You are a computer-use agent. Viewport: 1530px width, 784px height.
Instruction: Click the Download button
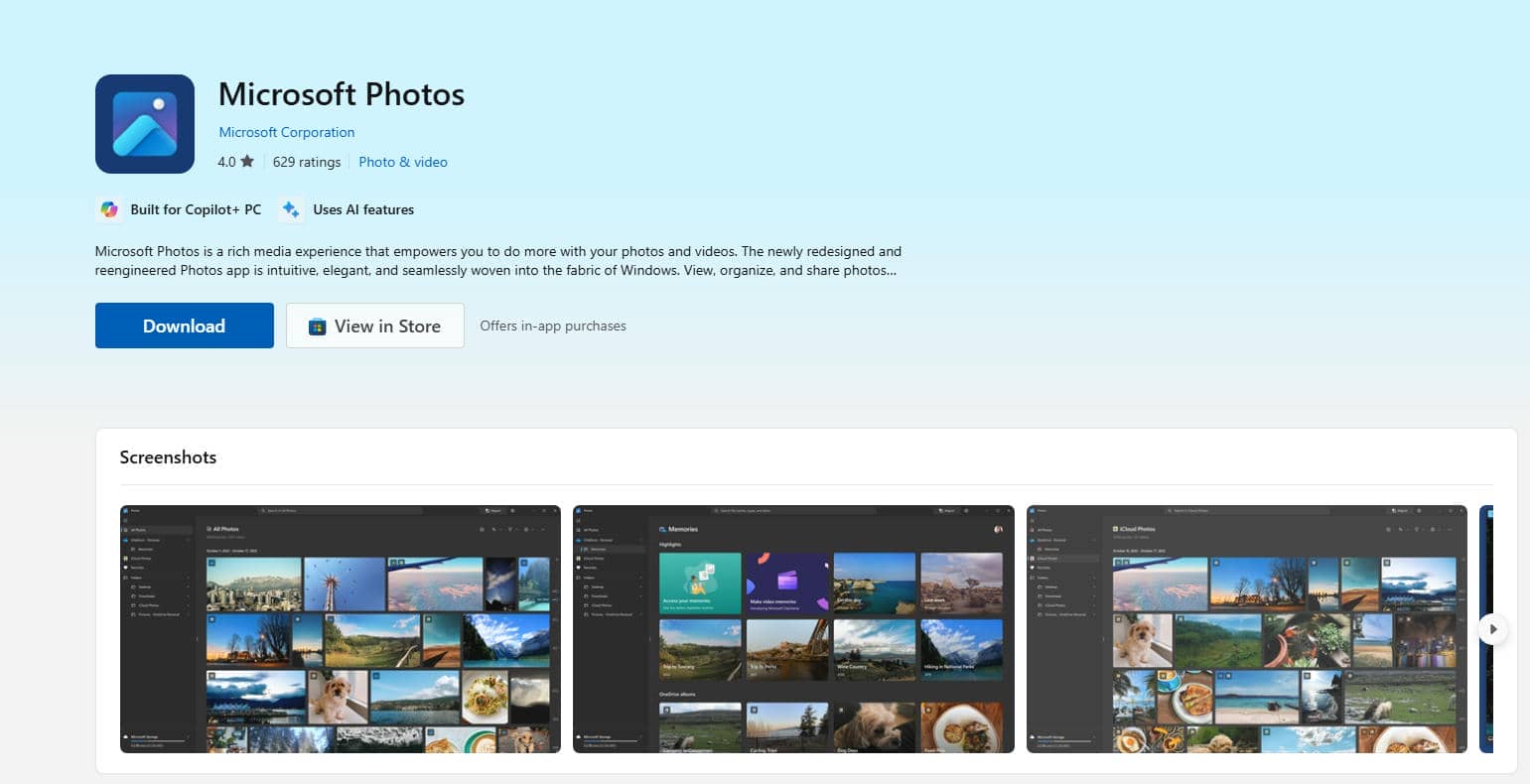(185, 326)
